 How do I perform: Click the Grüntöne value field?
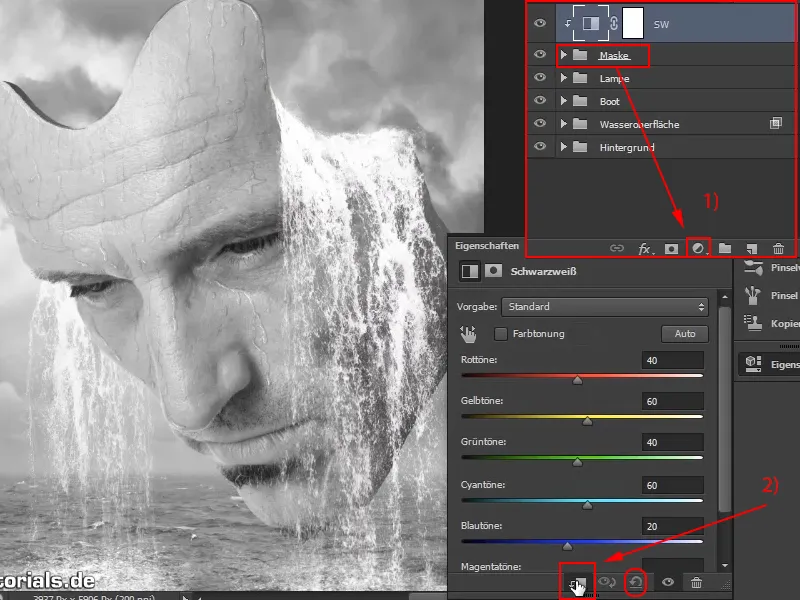[x=672, y=442]
